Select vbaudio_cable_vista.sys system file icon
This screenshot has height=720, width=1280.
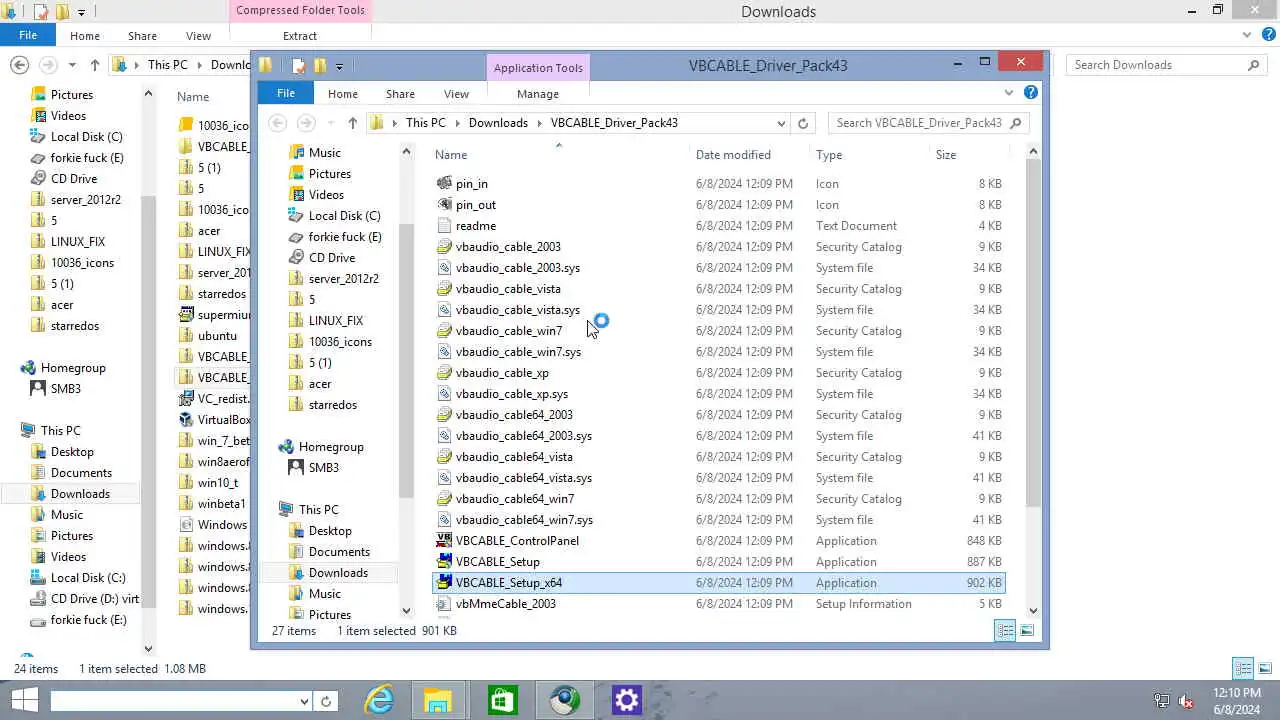point(445,310)
